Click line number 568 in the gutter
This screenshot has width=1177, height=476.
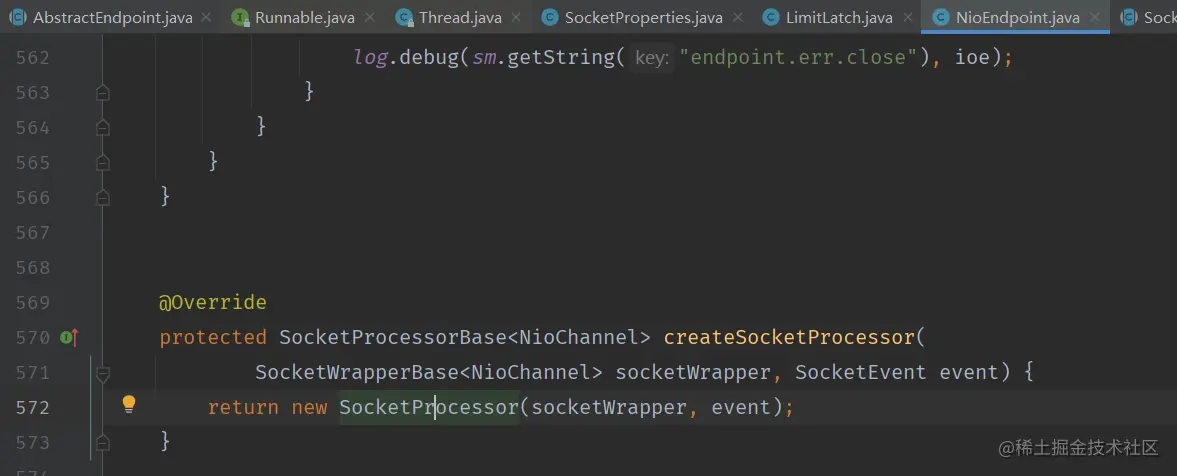pos(32,268)
